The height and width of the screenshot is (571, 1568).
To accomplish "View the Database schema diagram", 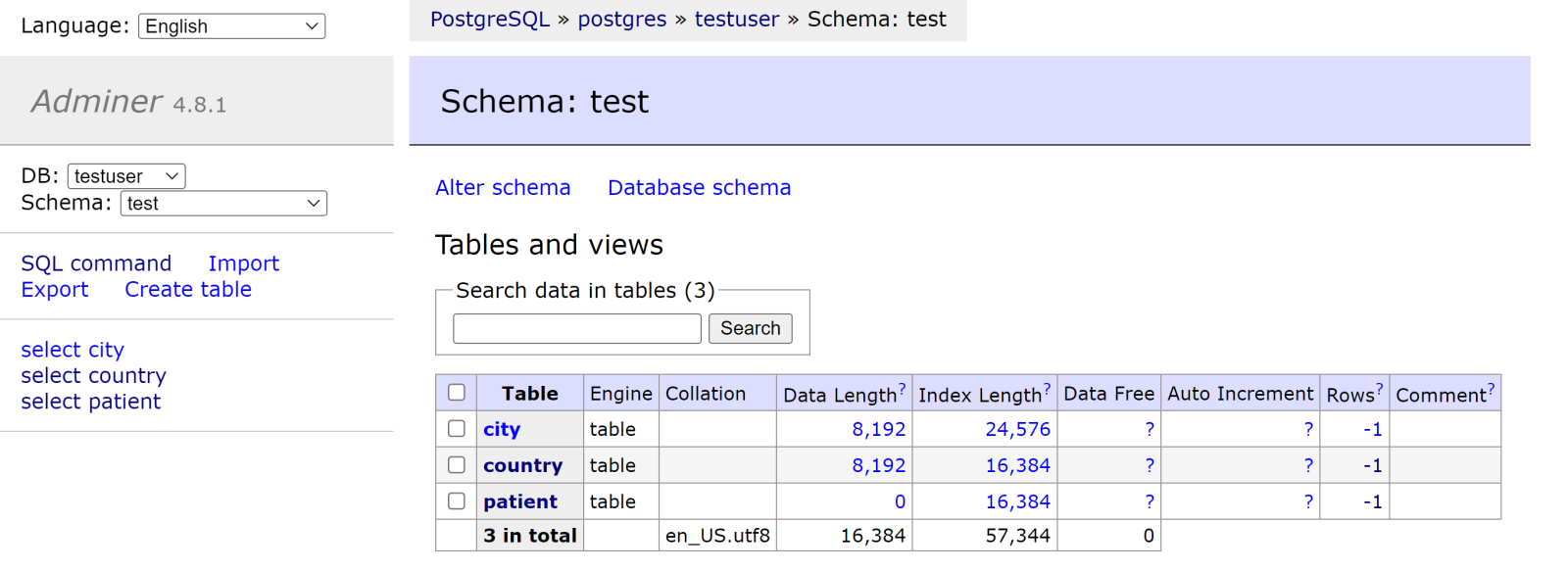I will 699,188.
